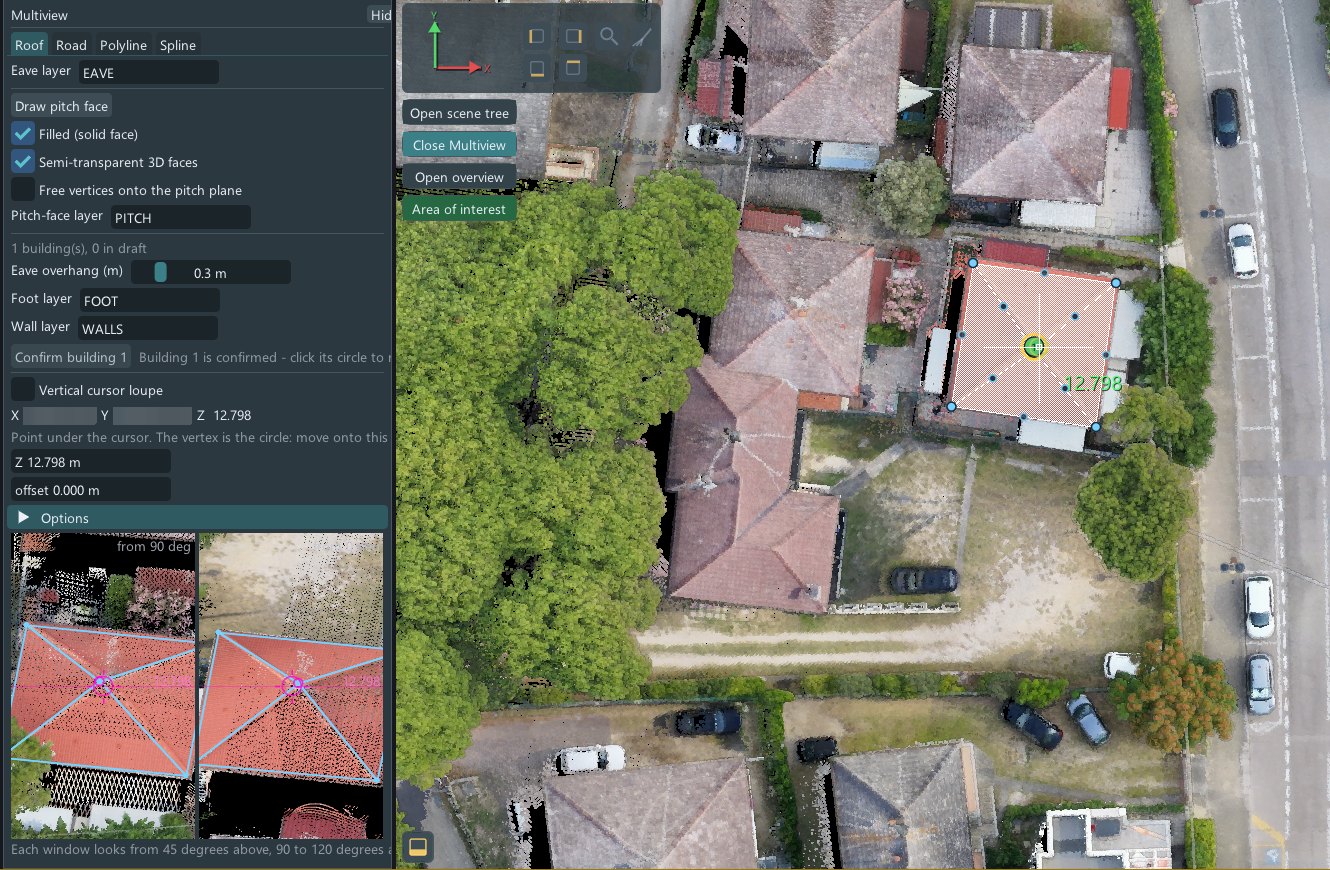
Task: Click the Close Multiview button
Action: tap(459, 145)
